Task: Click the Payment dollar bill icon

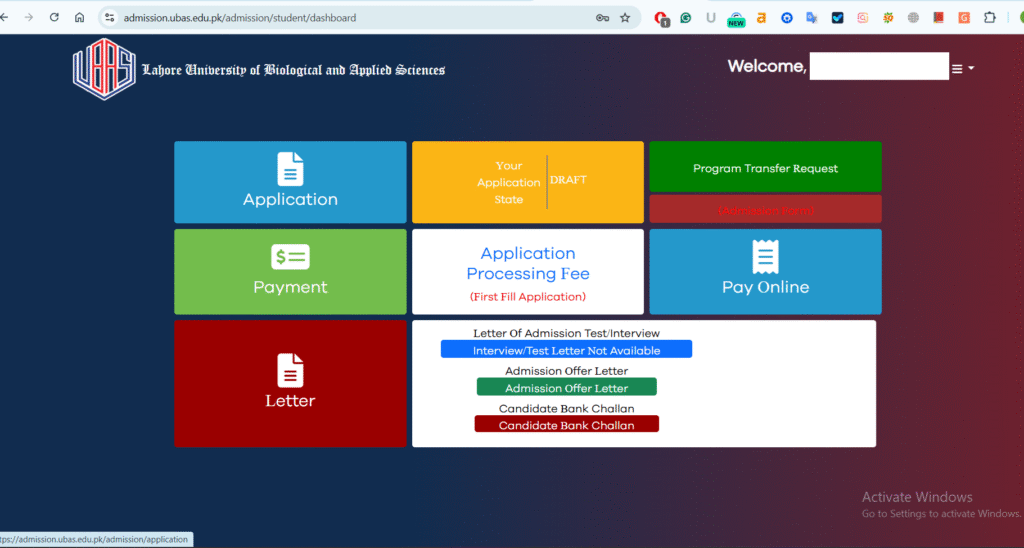Action: (290, 257)
